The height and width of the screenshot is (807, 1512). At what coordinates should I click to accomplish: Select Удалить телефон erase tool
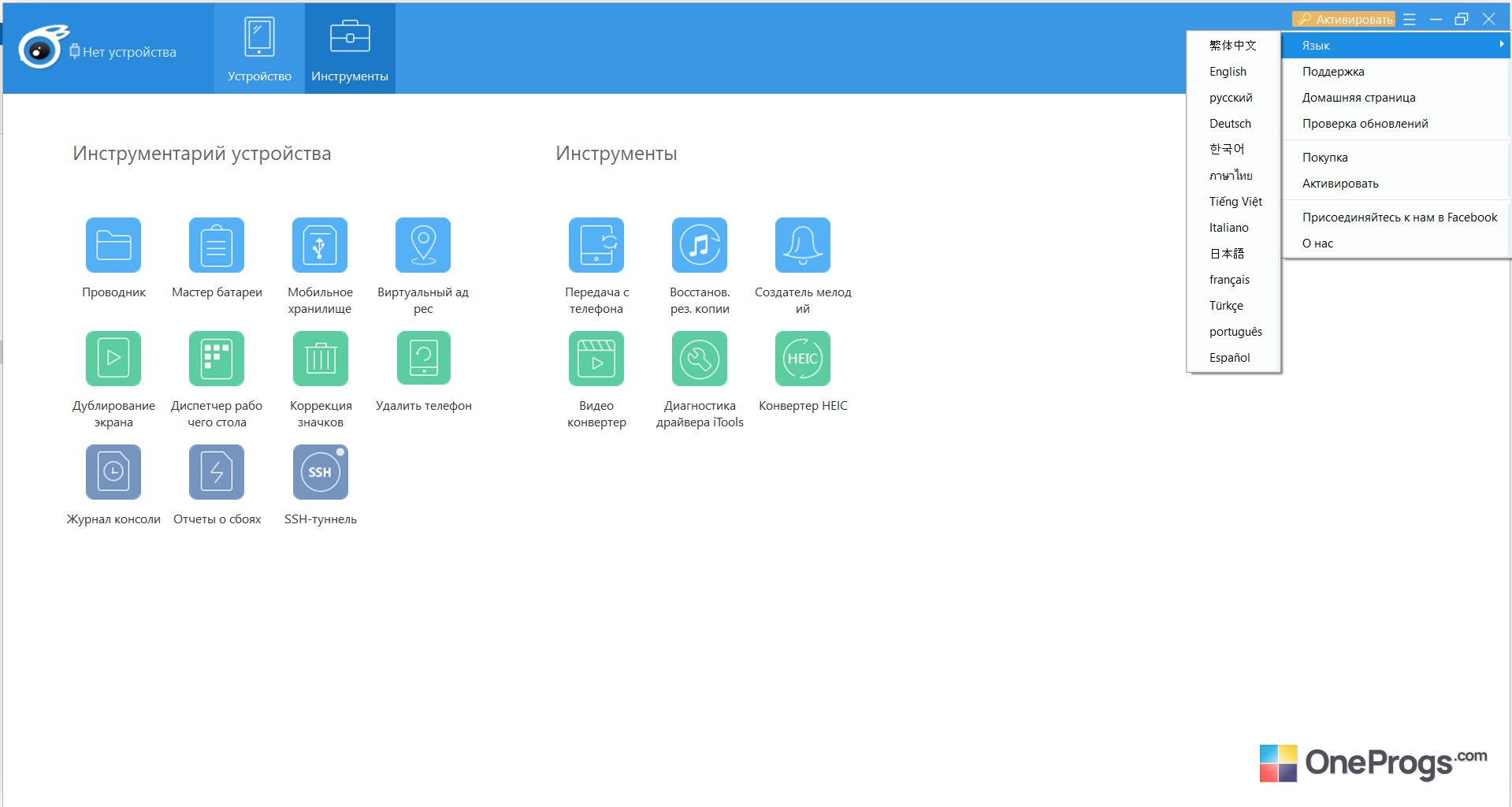click(x=423, y=359)
